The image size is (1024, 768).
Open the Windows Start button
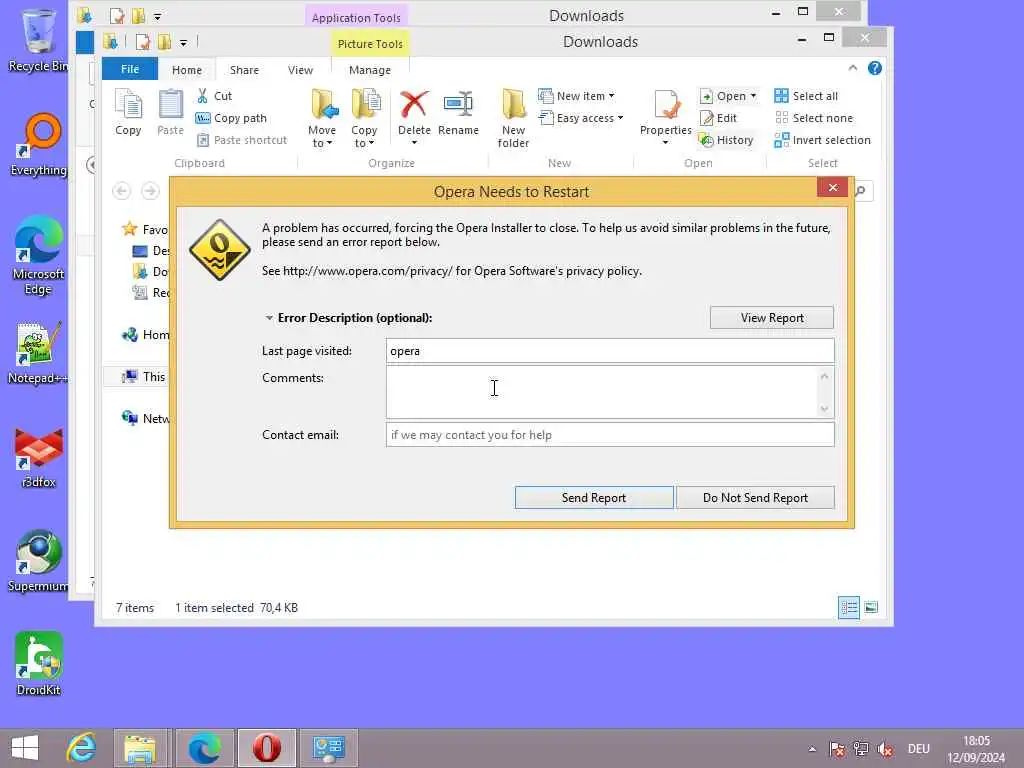[x=25, y=748]
